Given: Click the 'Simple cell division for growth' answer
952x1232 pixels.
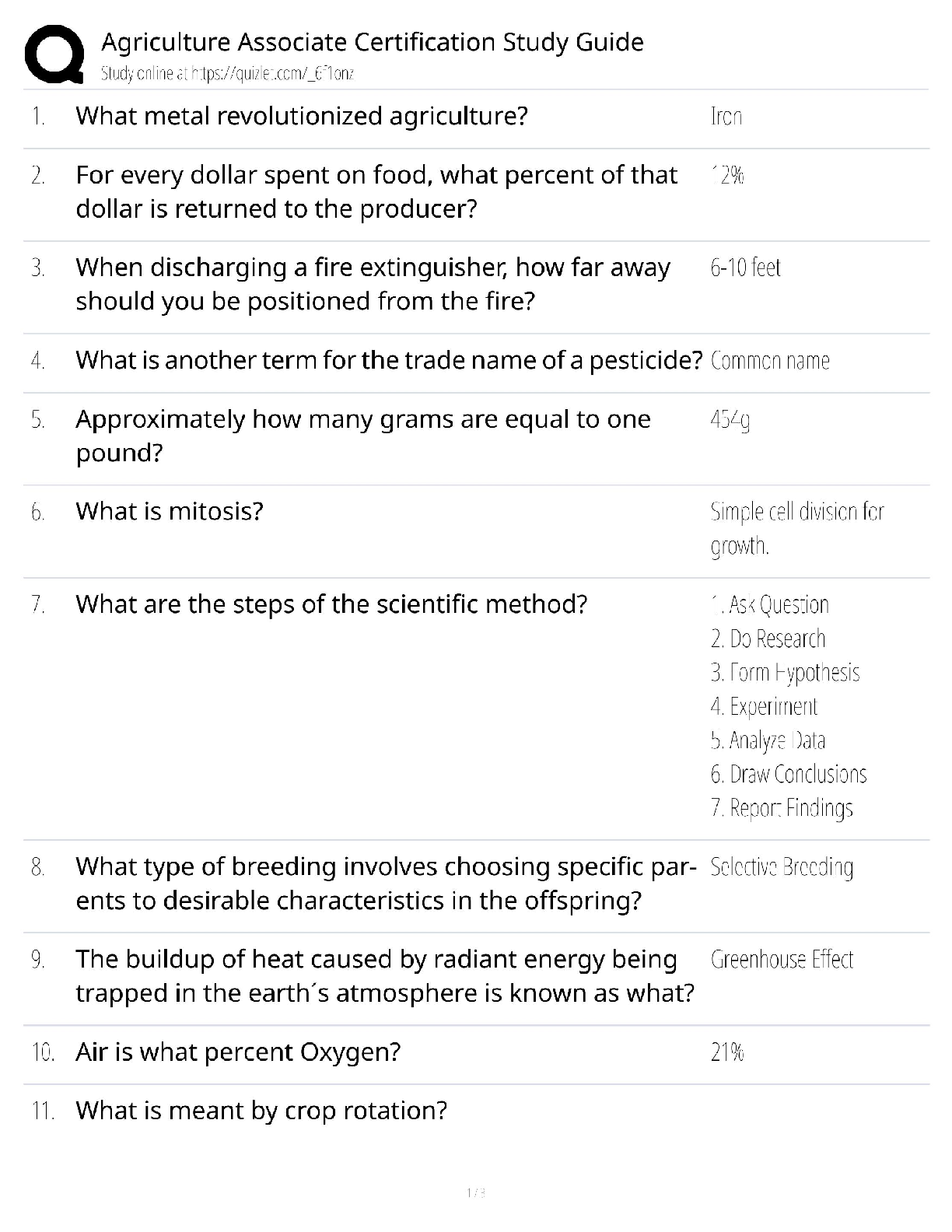Looking at the screenshot, I should pyautogui.click(x=796, y=528).
